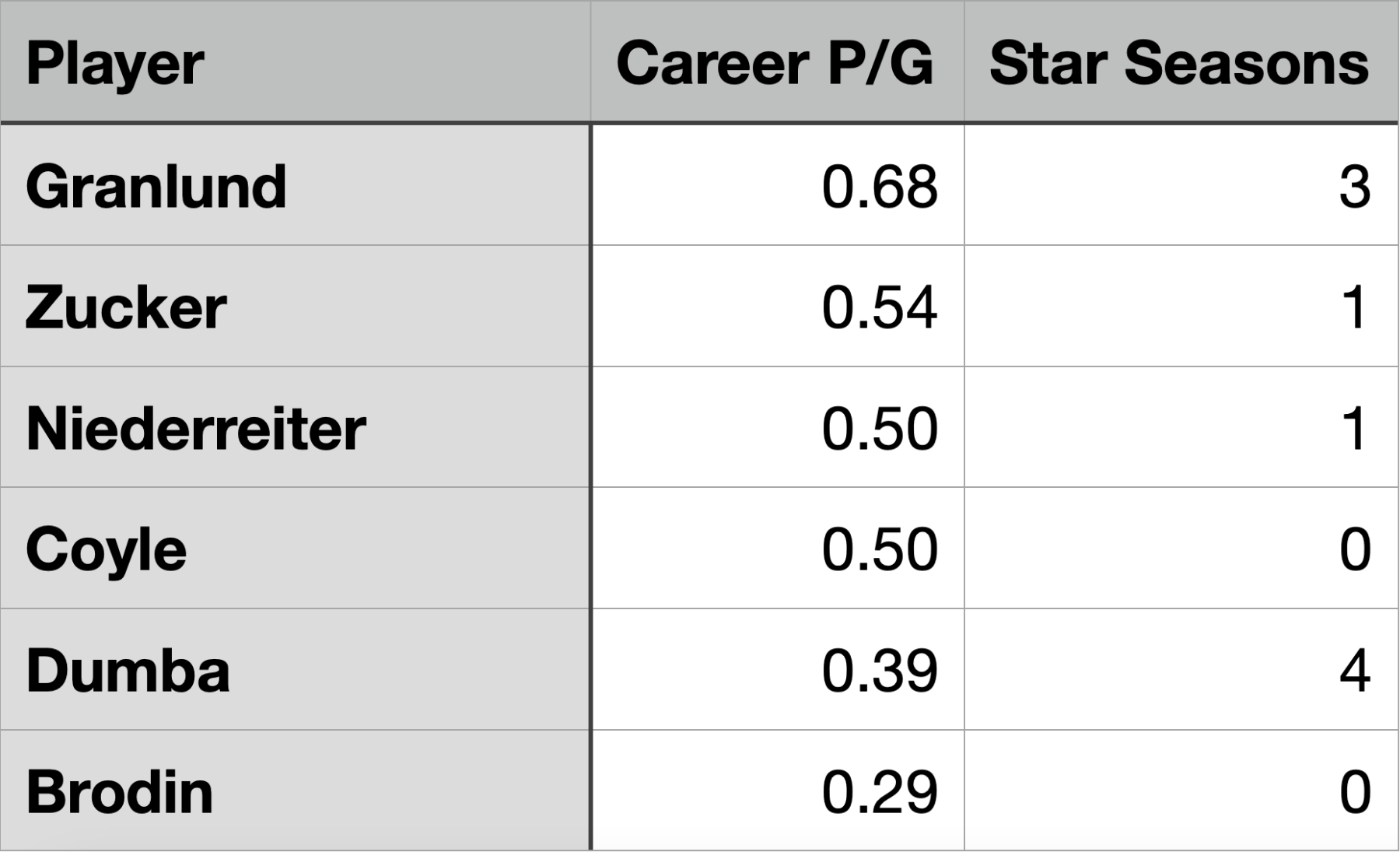Click Zucker's 0.54 career P/G cell

click(x=879, y=307)
